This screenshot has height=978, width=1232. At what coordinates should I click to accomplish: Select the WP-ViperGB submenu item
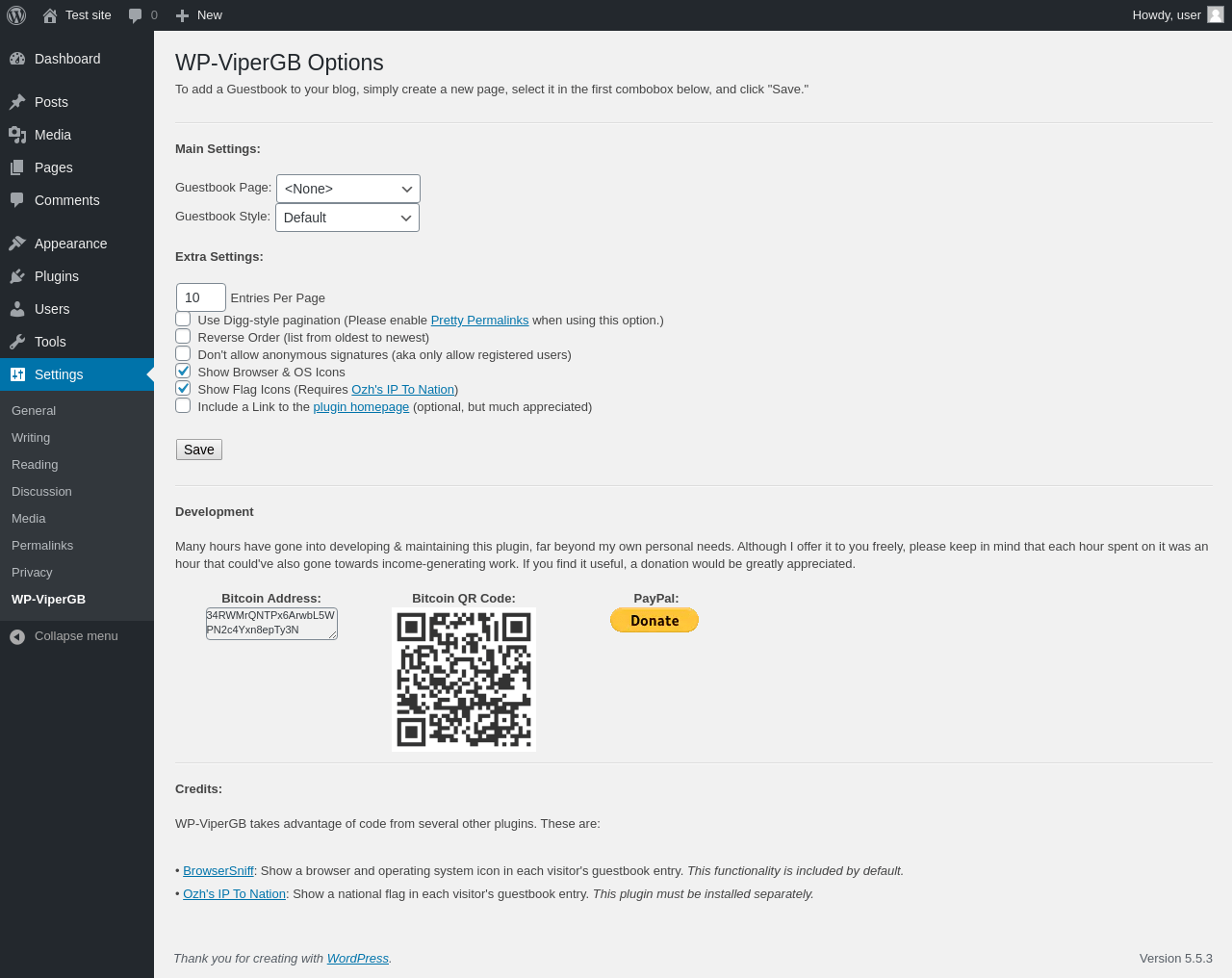[48, 600]
